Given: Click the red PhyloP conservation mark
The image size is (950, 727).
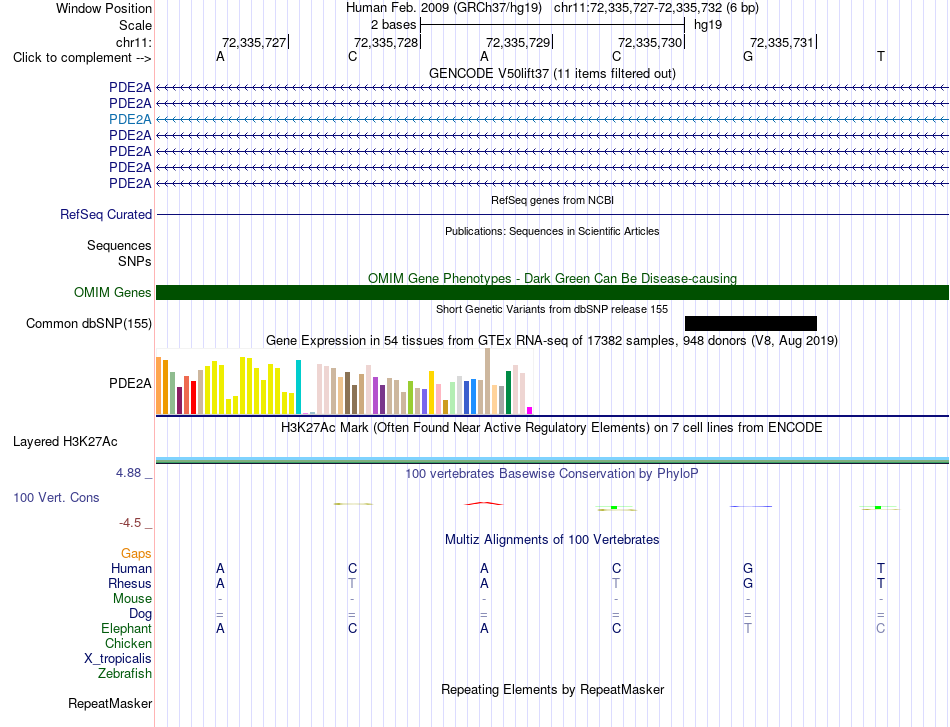Looking at the screenshot, I should [x=483, y=503].
